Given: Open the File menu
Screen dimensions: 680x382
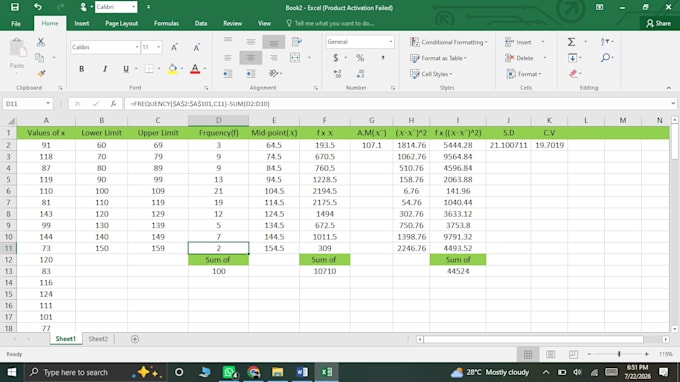Looking at the screenshot, I should [16, 23].
